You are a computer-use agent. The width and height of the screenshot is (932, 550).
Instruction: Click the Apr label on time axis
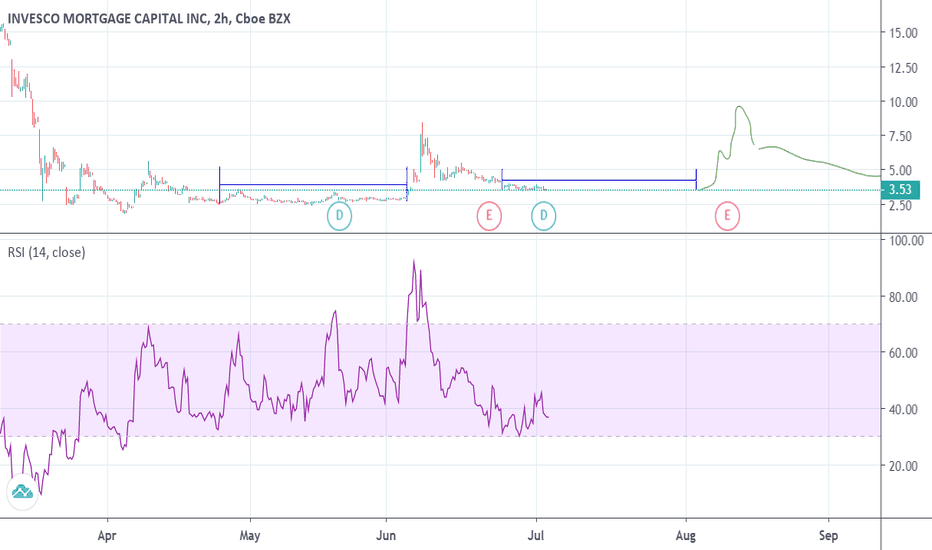(x=106, y=536)
